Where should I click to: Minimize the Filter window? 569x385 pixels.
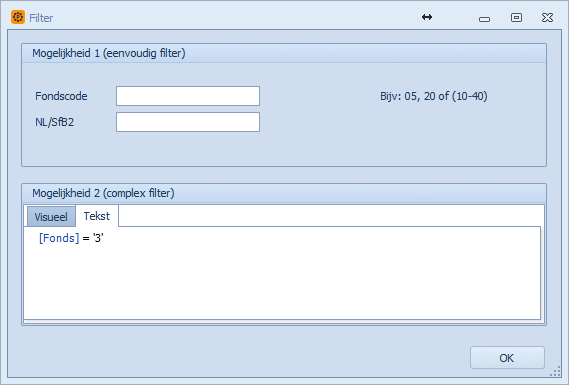[484, 19]
